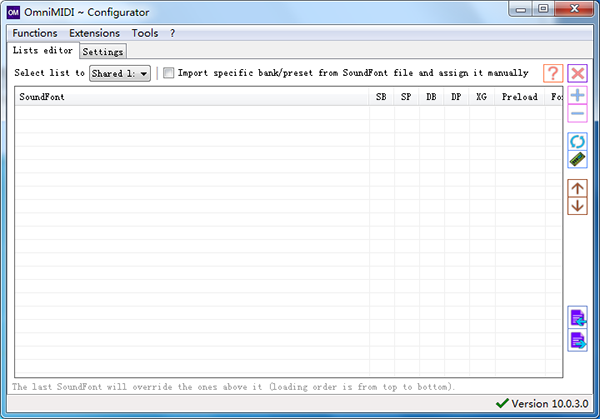Open the Extensions menu
Image resolution: width=600 pixels, height=419 pixels.
pyautogui.click(x=94, y=33)
